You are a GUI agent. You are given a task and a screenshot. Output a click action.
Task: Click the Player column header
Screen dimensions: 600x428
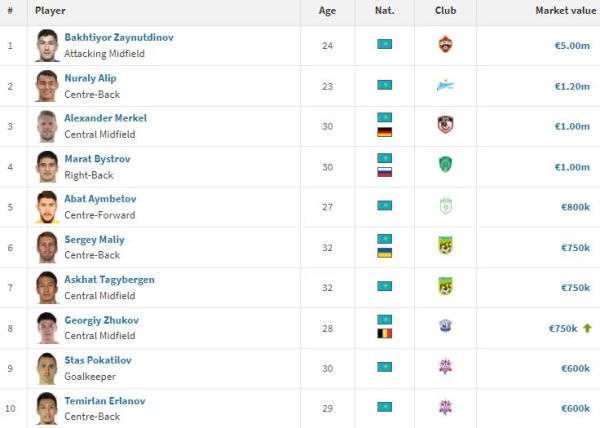pos(50,11)
